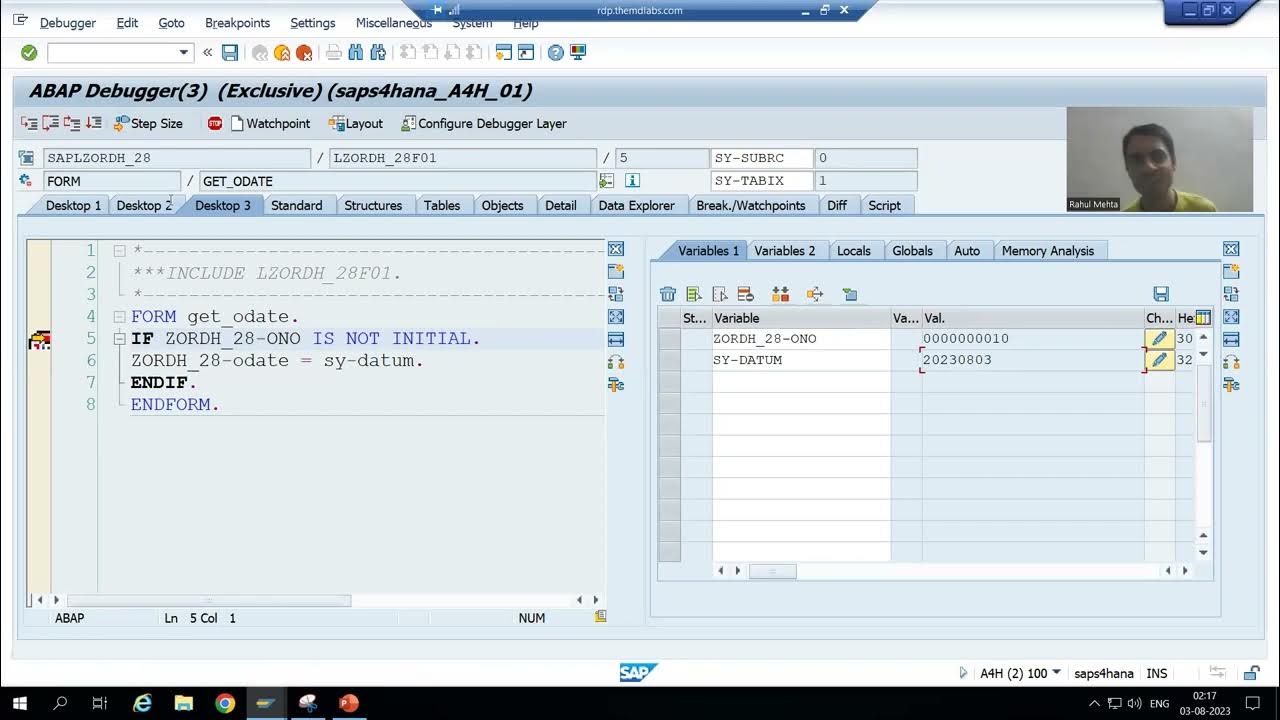Viewport: 1280px width, 720px height.
Task: Click code line ZORDH_28-odate = sy-datum
Action: 277,360
